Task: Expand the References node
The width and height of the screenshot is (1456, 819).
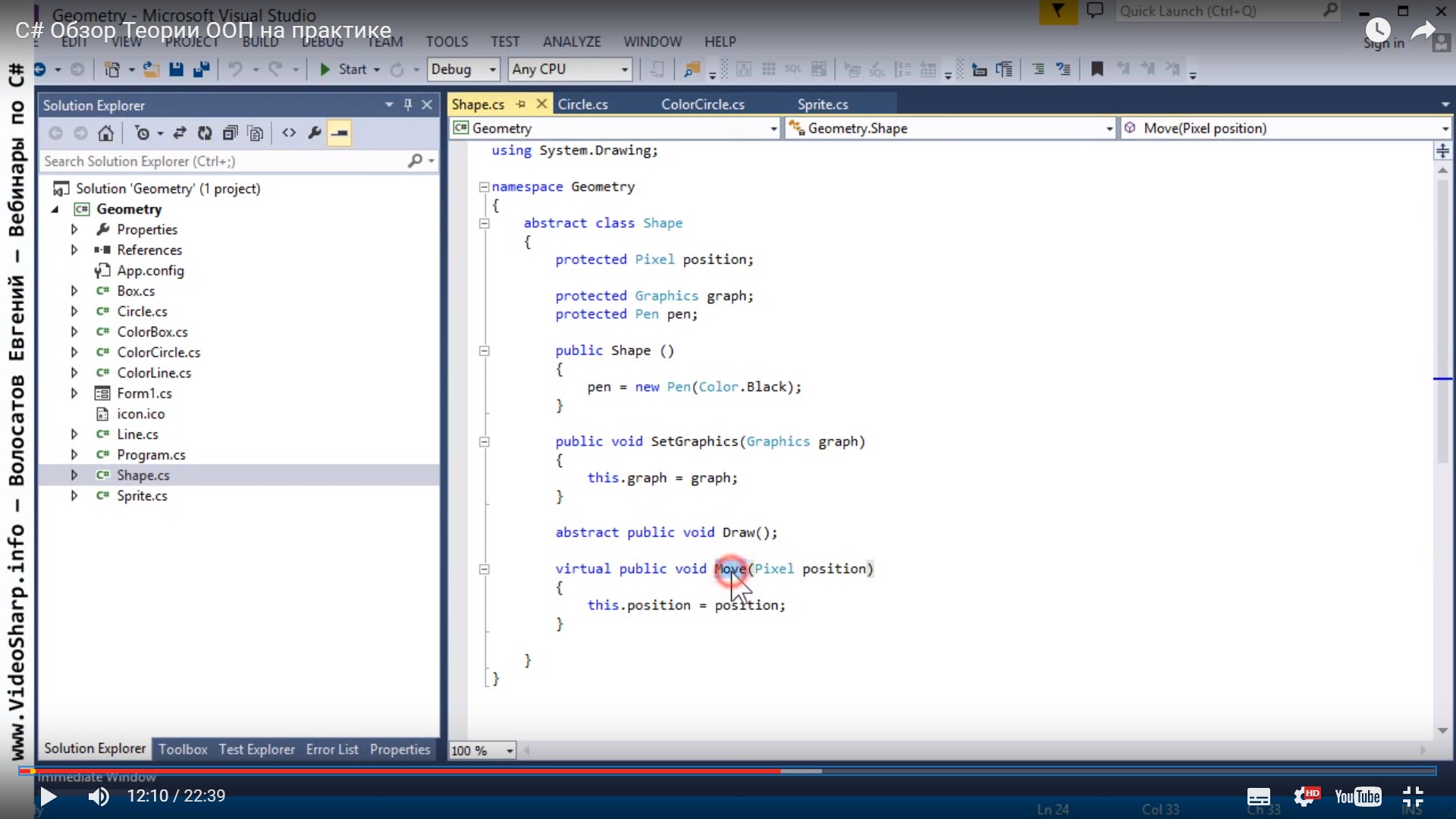Action: click(74, 249)
